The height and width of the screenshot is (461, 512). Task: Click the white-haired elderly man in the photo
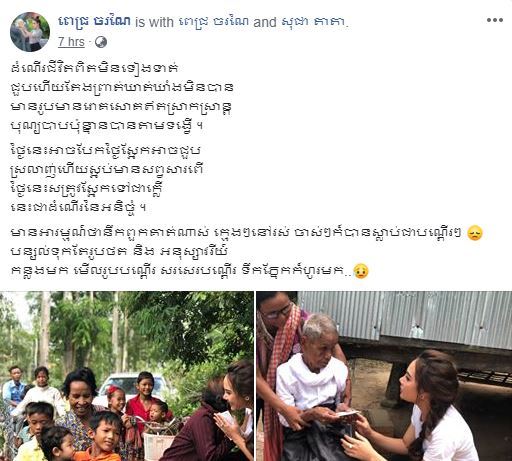(x=313, y=383)
